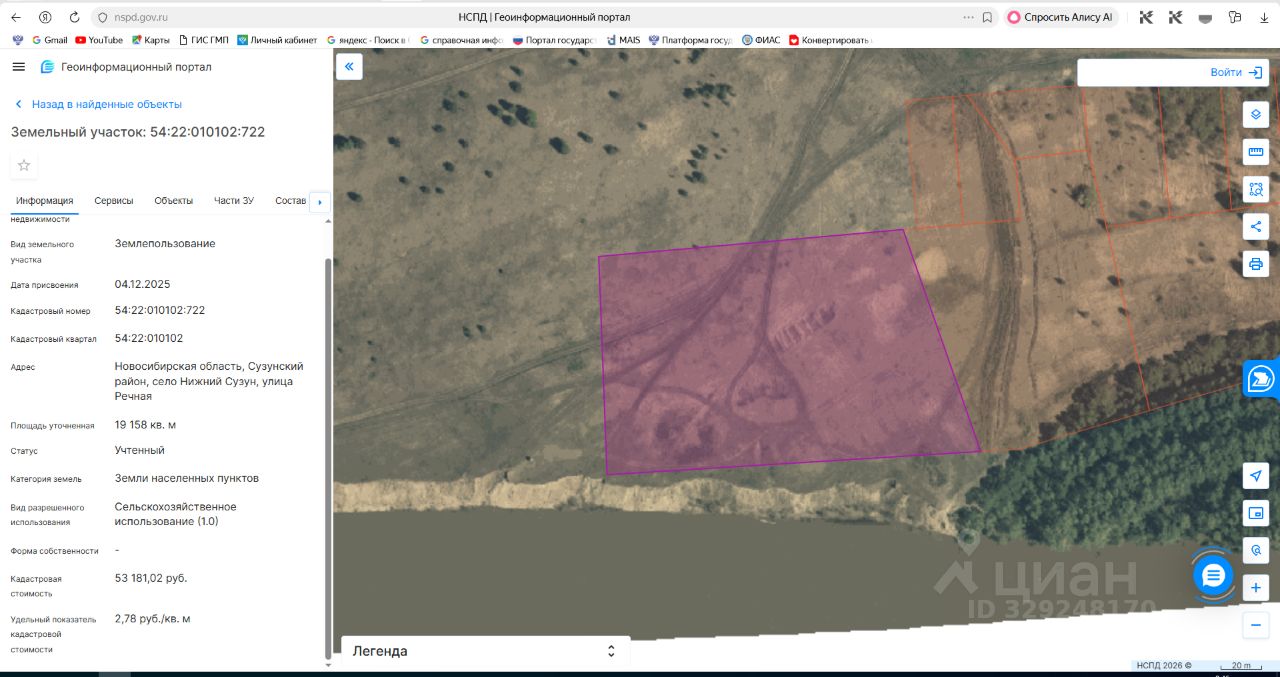Add parcel to favorites with star
Viewport: 1280px width, 677px height.
coord(24,165)
